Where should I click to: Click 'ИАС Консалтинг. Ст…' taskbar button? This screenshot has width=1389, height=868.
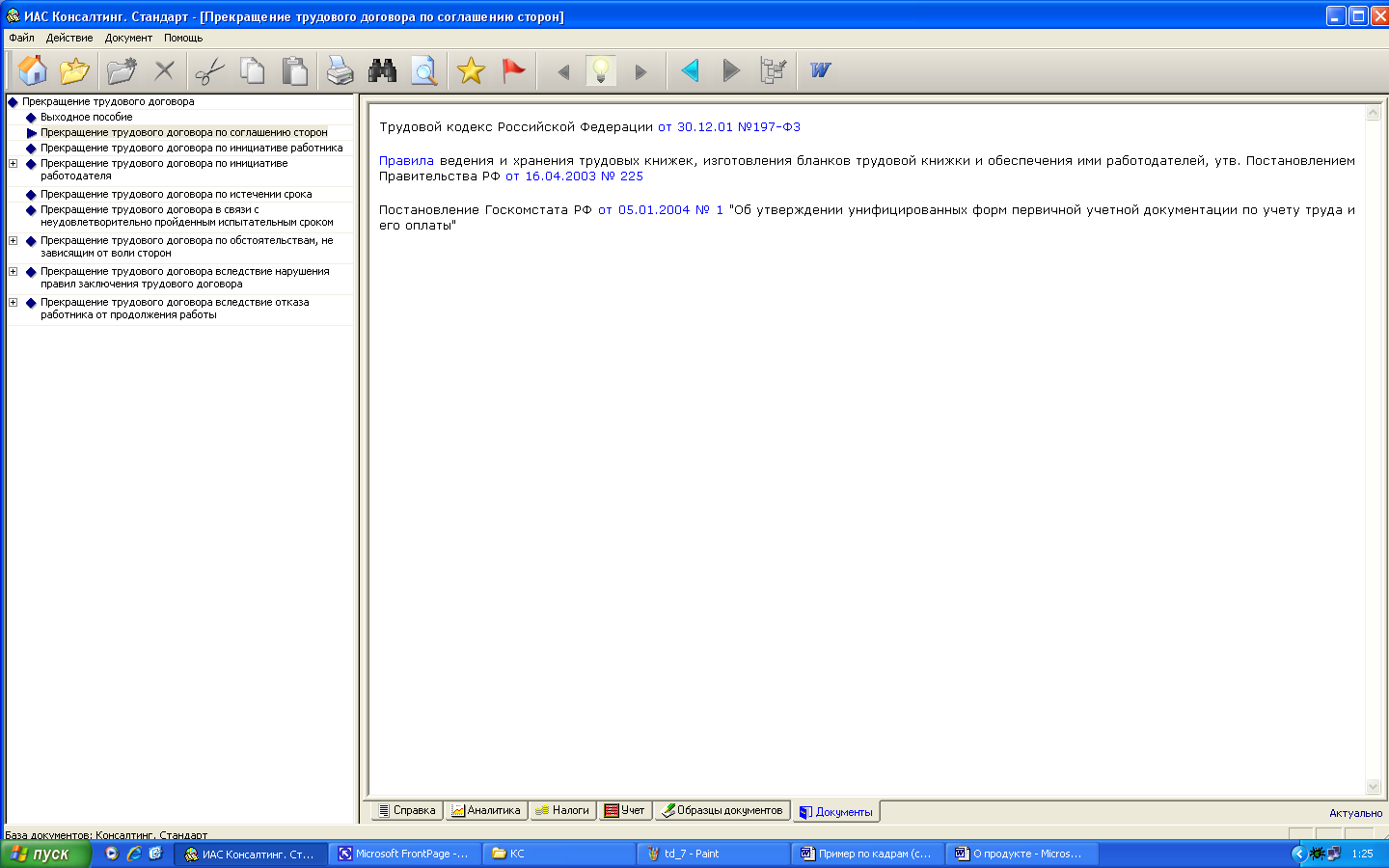pos(250,854)
